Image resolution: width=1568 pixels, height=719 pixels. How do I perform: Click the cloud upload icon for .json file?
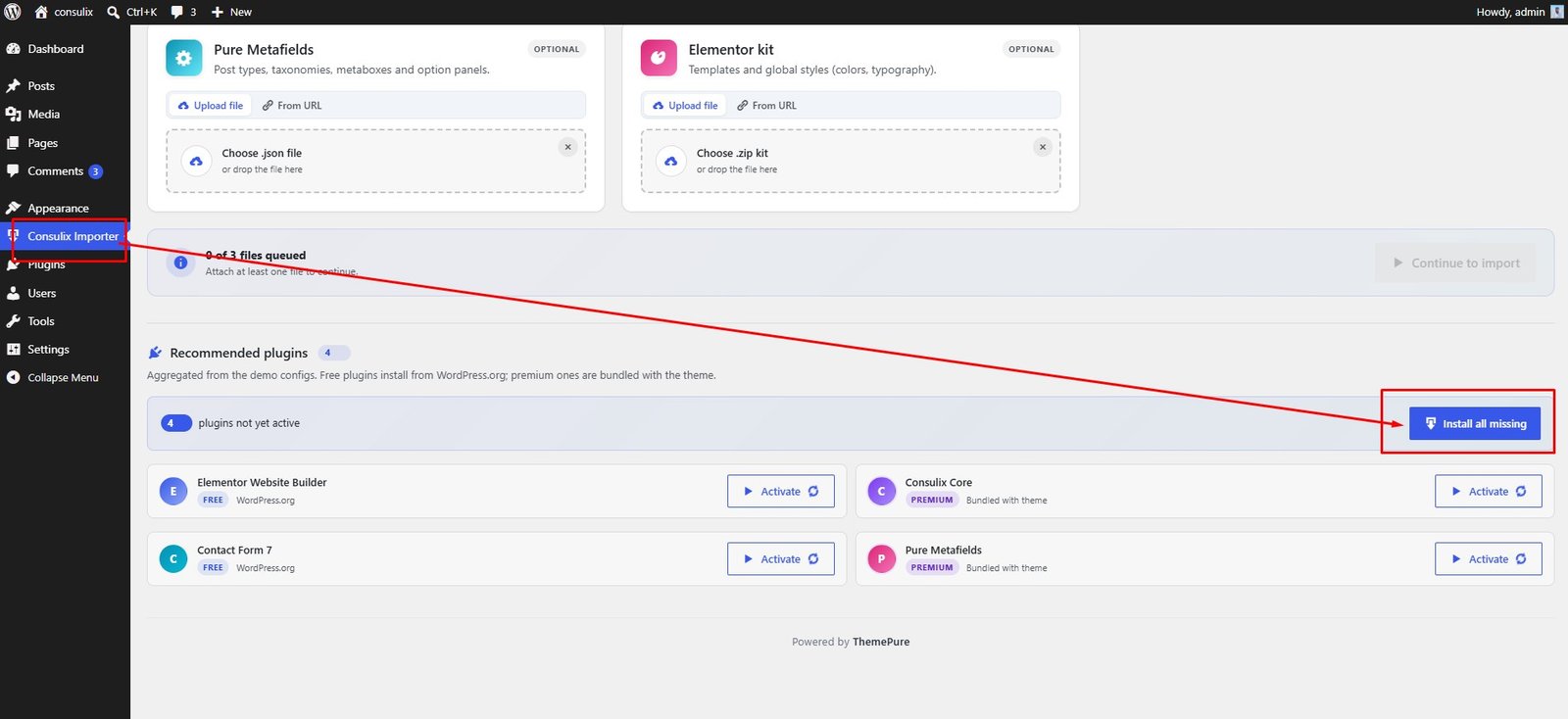pyautogui.click(x=196, y=161)
